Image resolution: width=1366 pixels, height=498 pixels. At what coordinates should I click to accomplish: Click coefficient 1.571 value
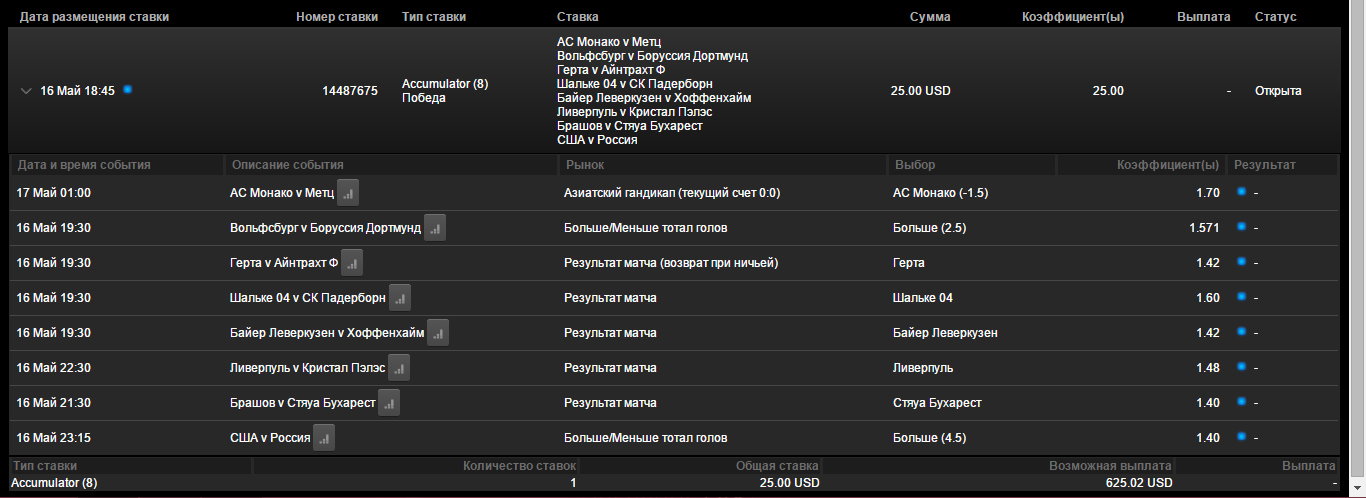tap(1204, 227)
